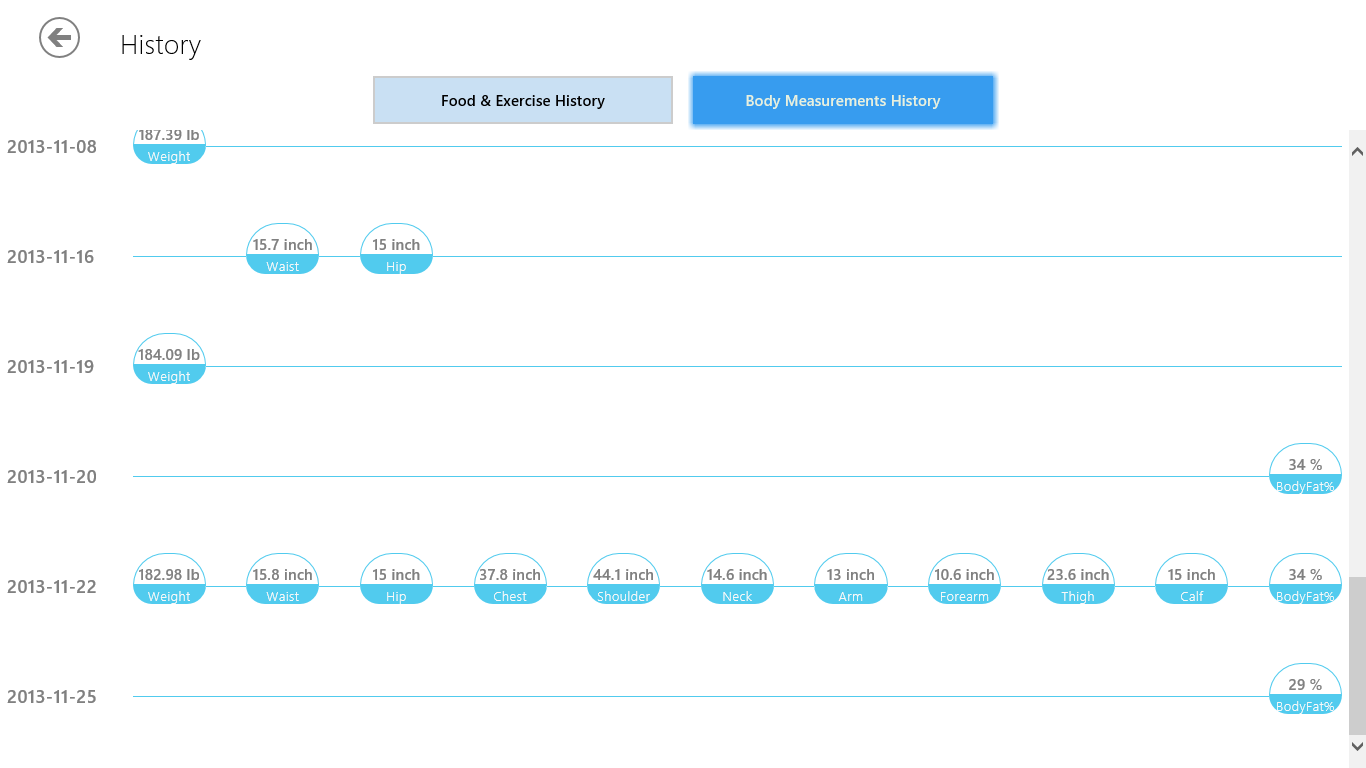
Task: Click the back arrow icon
Action: point(59,38)
